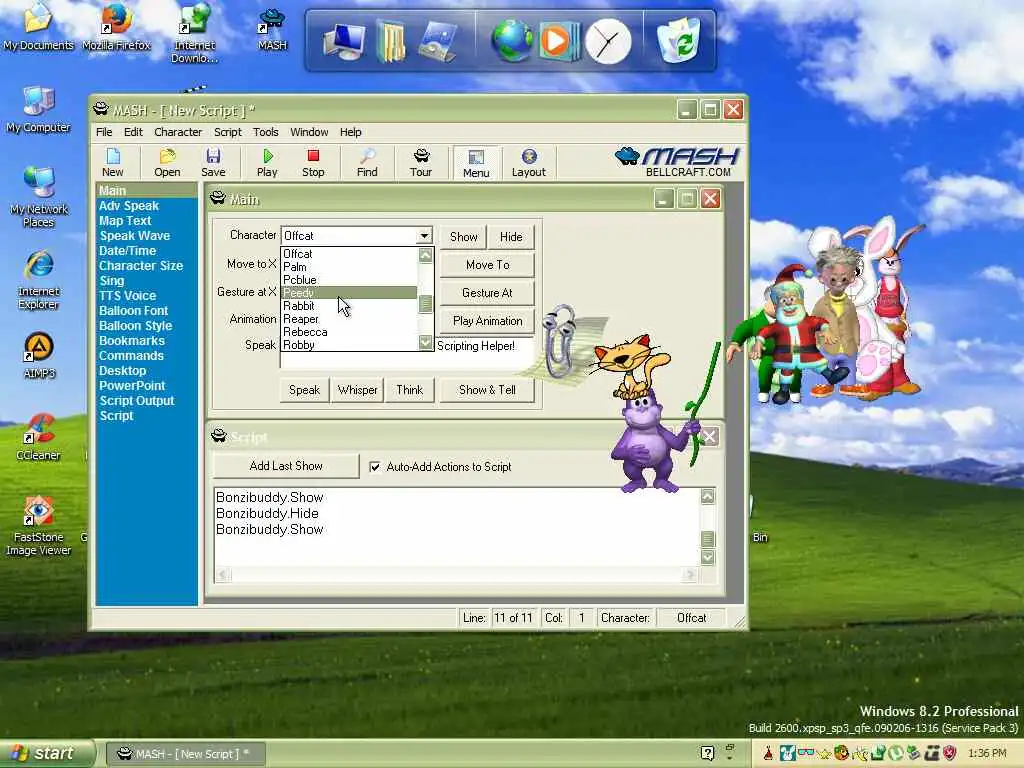Open Mozilla Firefox desktop icon
Image resolution: width=1024 pixels, height=768 pixels.
117,27
